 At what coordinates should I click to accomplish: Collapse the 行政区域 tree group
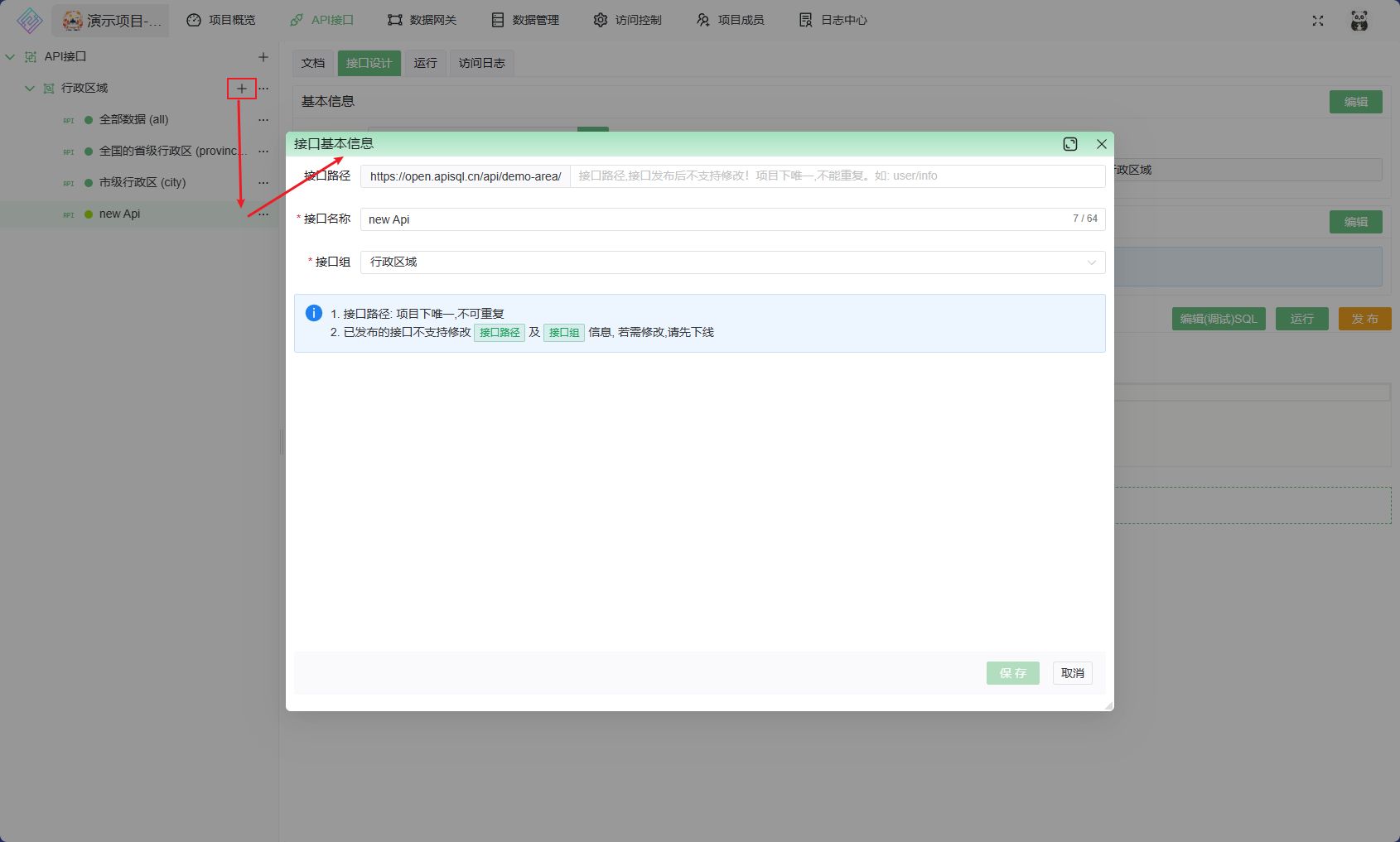pos(30,89)
